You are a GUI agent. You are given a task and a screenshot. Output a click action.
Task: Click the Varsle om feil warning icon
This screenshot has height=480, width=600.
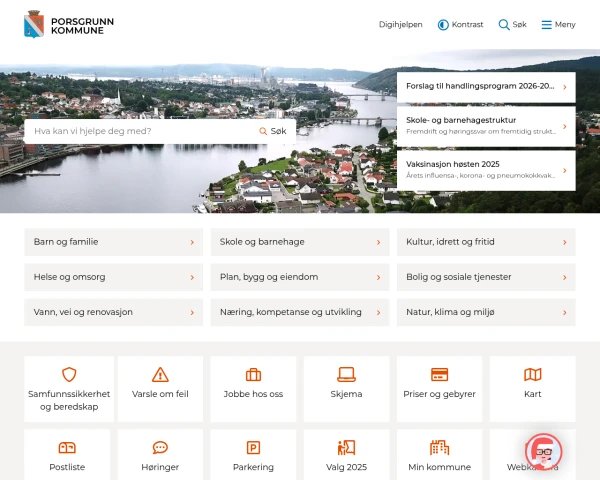160,375
